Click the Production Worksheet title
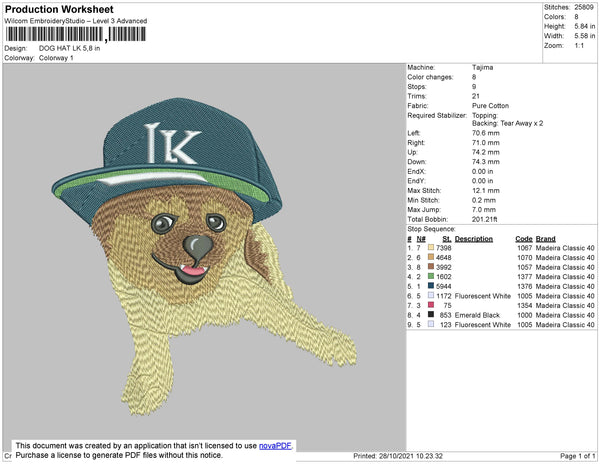The height and width of the screenshot is (464, 600). pyautogui.click(x=59, y=9)
